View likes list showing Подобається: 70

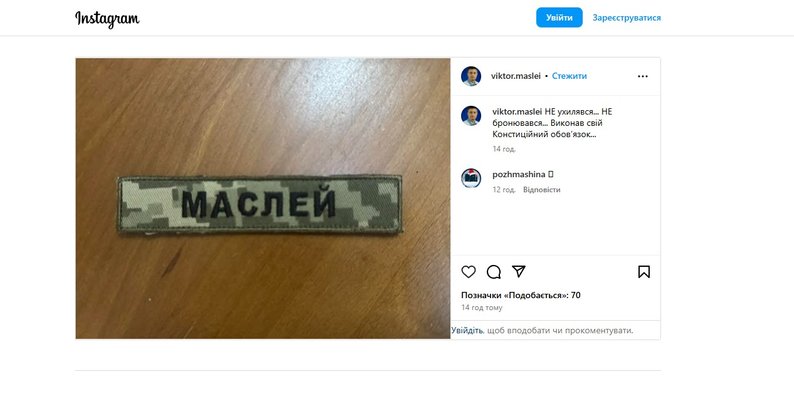click(521, 295)
